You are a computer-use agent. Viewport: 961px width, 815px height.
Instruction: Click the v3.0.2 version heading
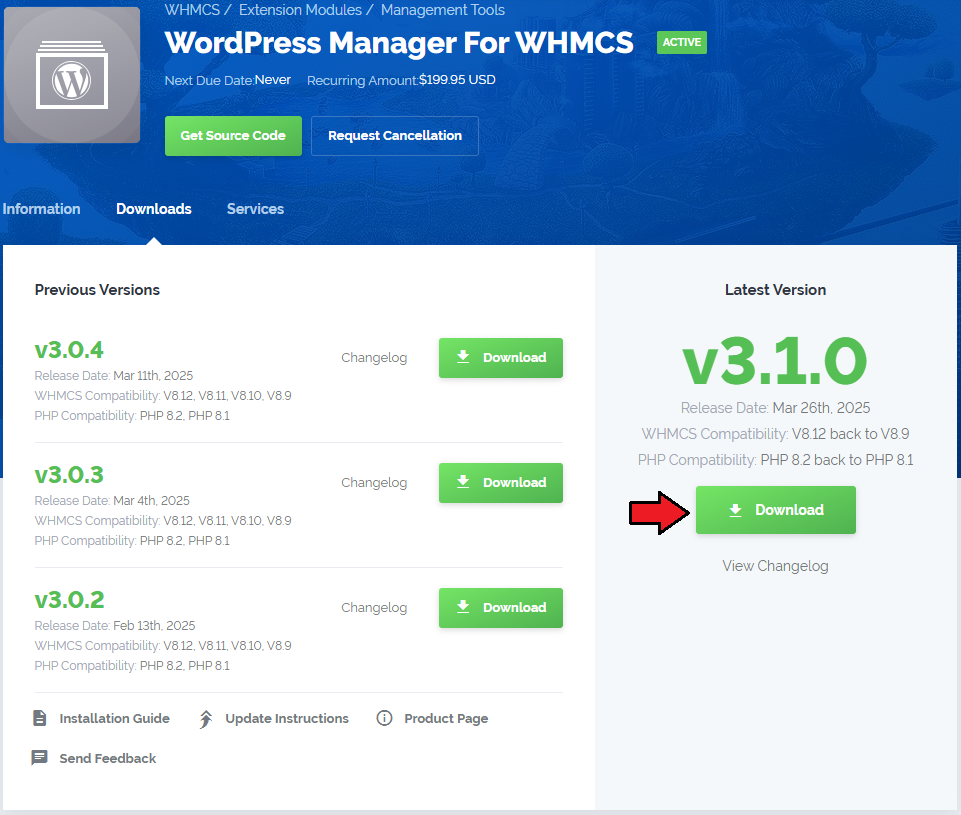coord(69,600)
